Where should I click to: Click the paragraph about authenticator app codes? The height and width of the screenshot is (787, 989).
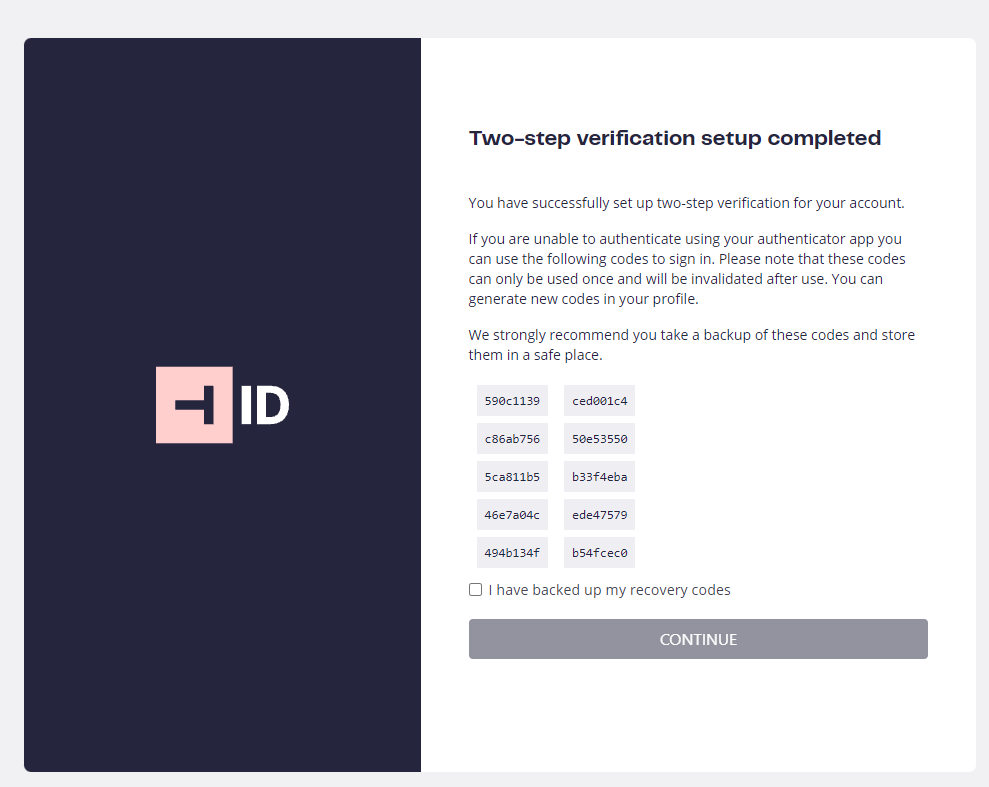[x=687, y=269]
